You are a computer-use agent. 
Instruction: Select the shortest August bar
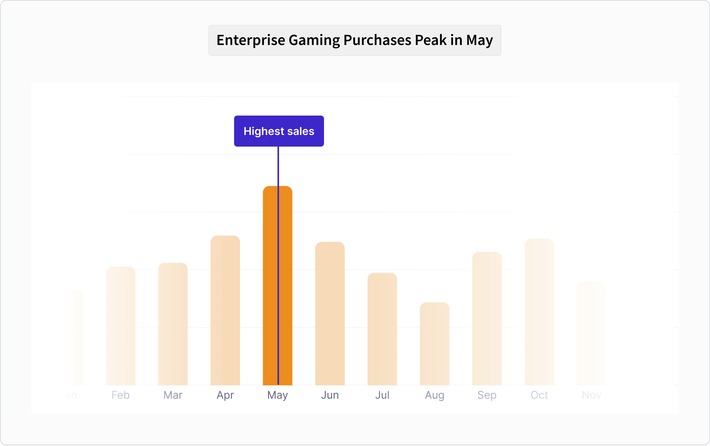point(434,343)
